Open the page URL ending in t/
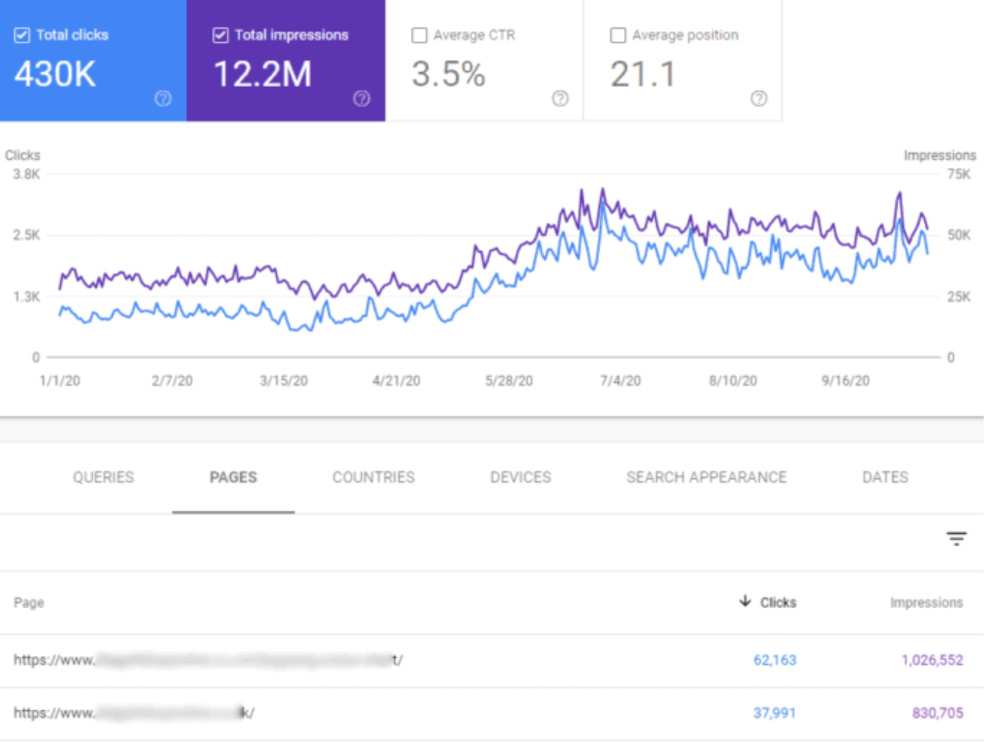The image size is (1000, 750). [x=208, y=660]
